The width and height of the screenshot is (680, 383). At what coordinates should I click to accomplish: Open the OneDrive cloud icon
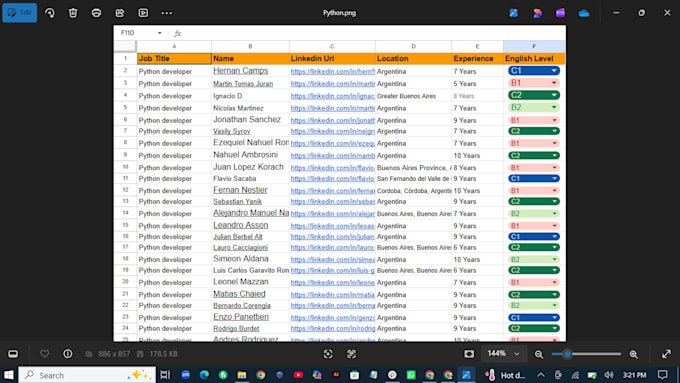pyautogui.click(x=584, y=13)
